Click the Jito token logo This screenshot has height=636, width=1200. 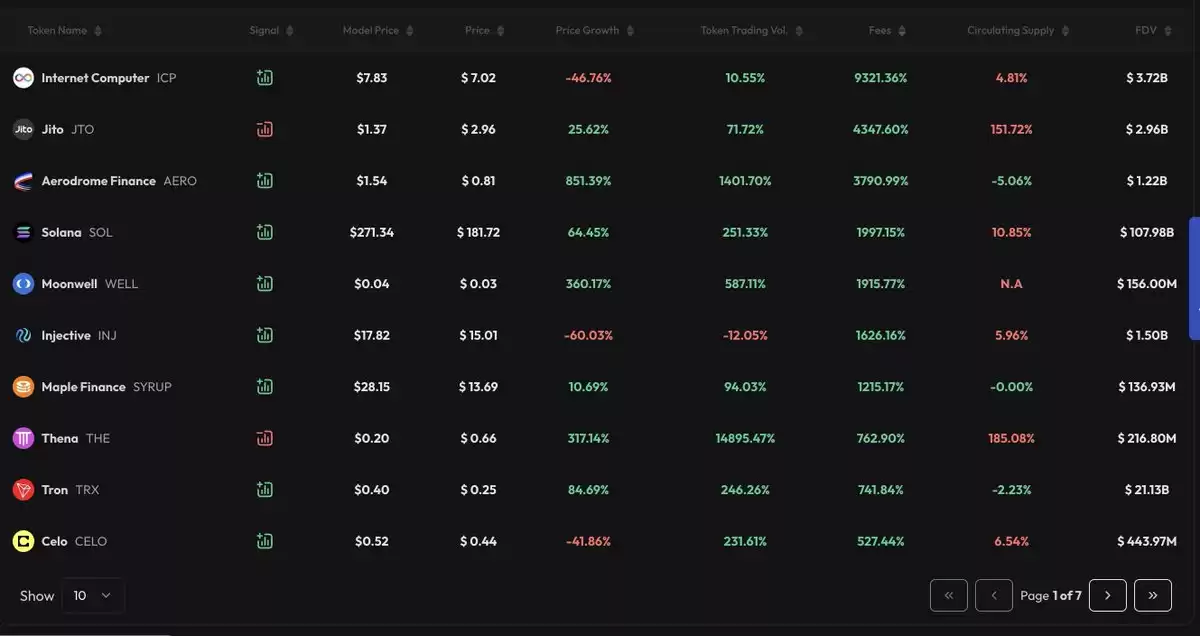coord(23,129)
